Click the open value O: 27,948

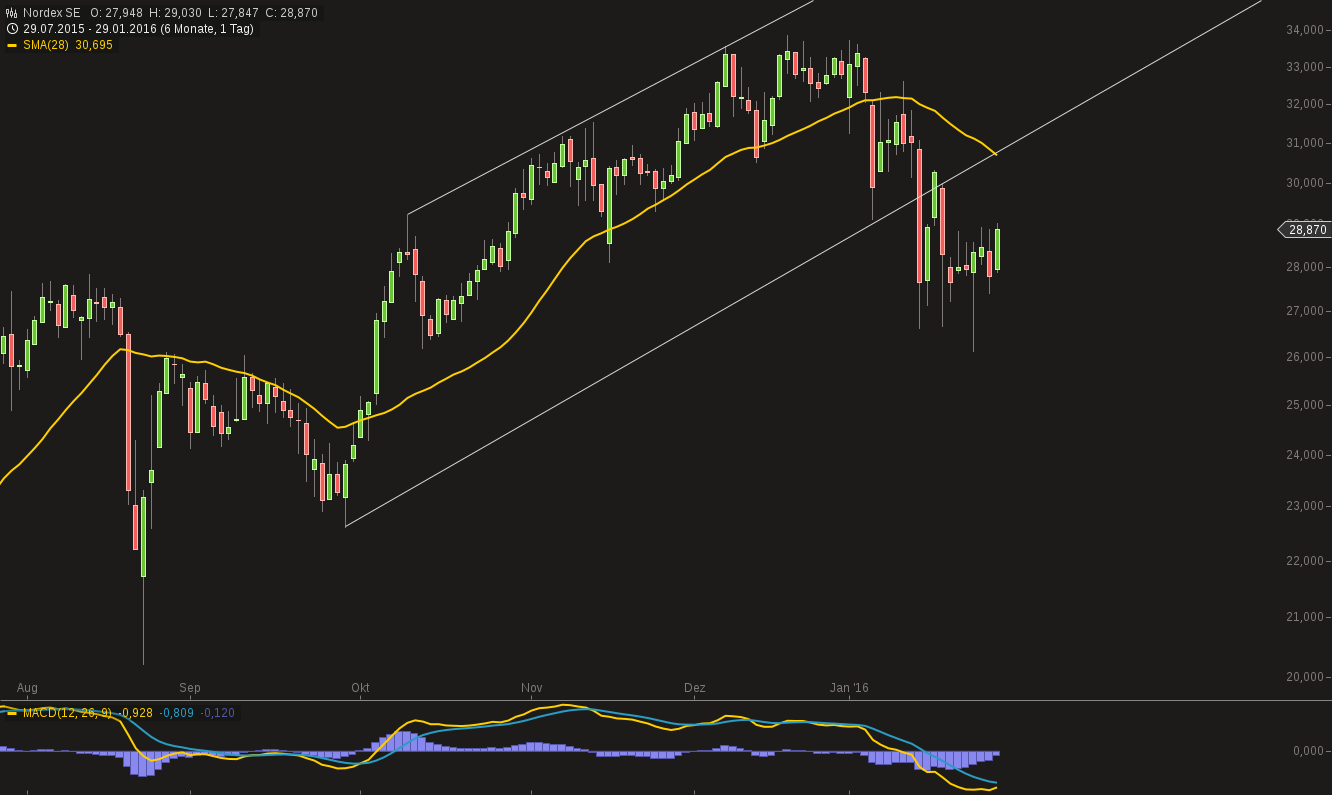pos(118,13)
